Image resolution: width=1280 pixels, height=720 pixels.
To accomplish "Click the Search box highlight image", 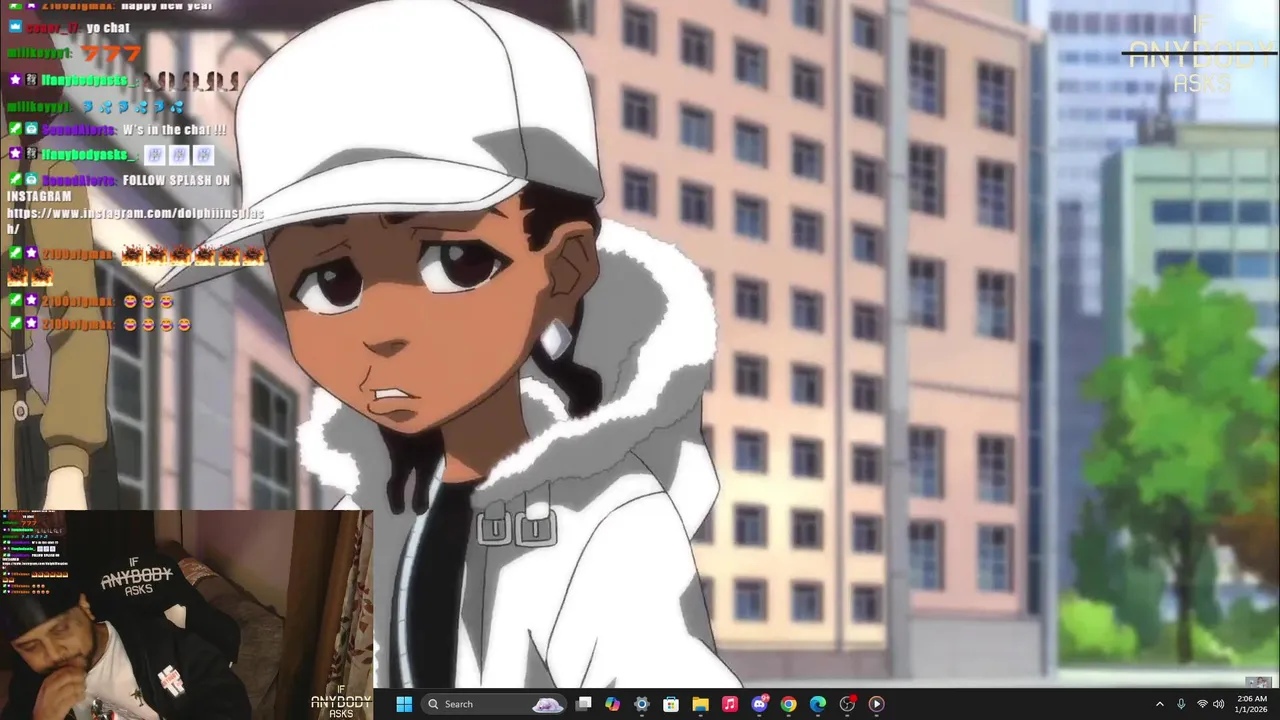I will point(547,704).
